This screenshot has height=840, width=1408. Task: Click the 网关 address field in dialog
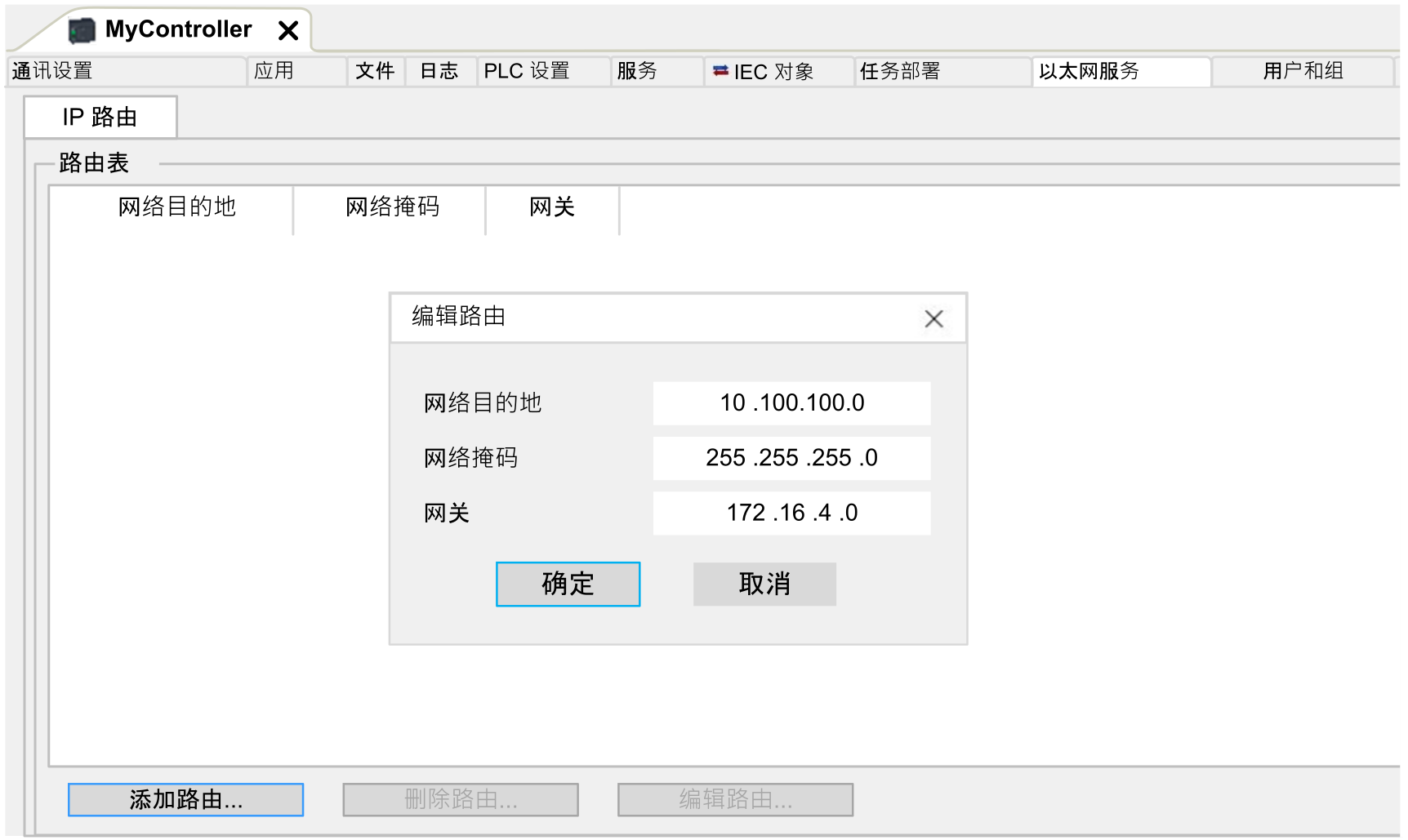[x=791, y=513]
